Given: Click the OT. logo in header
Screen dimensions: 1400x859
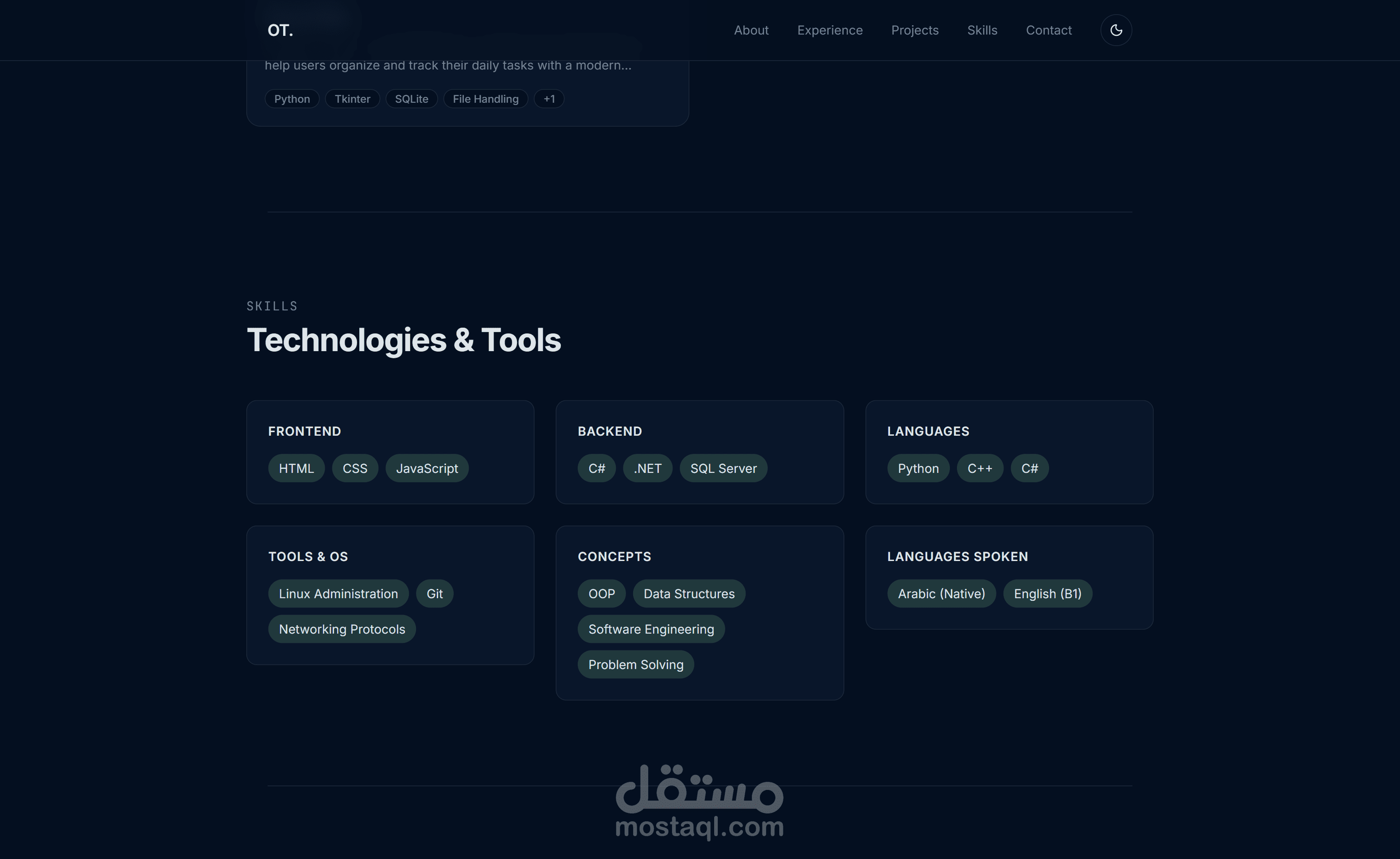Looking at the screenshot, I should click(280, 30).
